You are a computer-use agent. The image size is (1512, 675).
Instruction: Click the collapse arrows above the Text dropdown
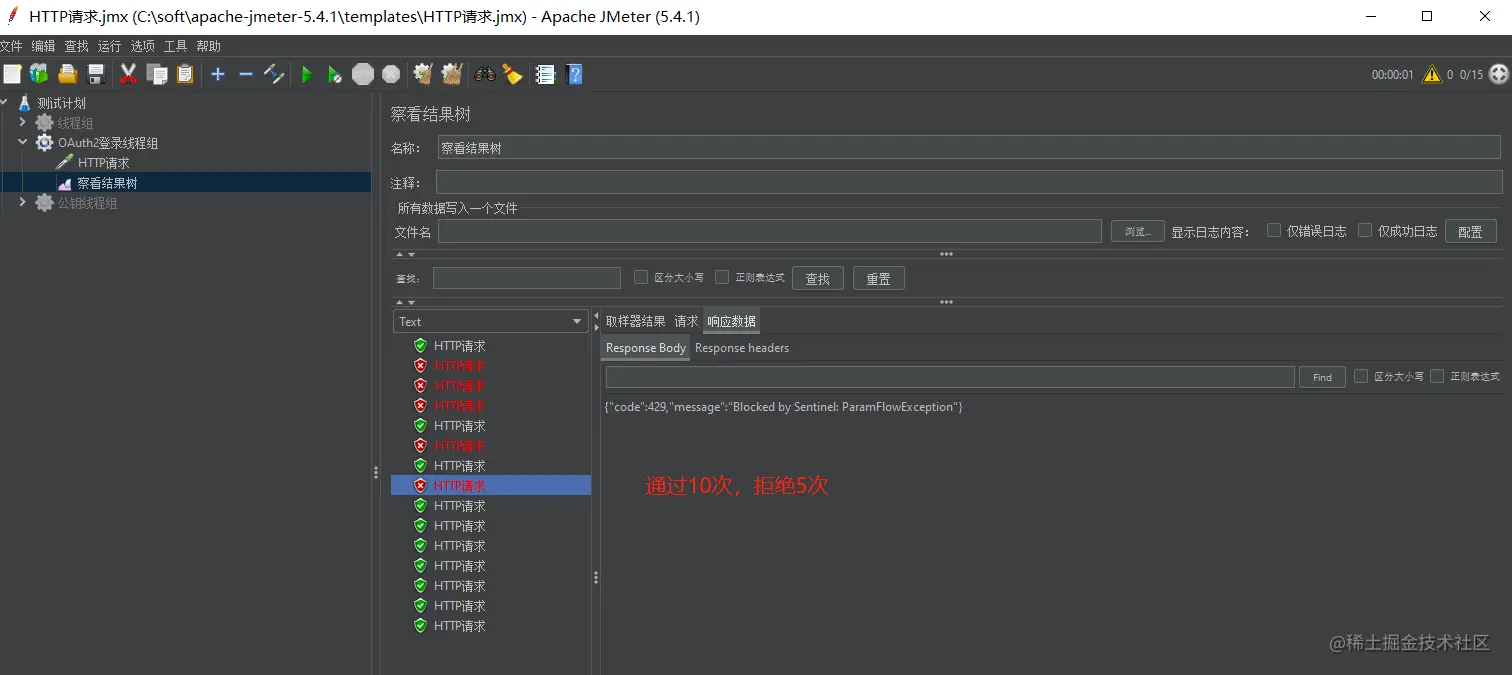(405, 302)
